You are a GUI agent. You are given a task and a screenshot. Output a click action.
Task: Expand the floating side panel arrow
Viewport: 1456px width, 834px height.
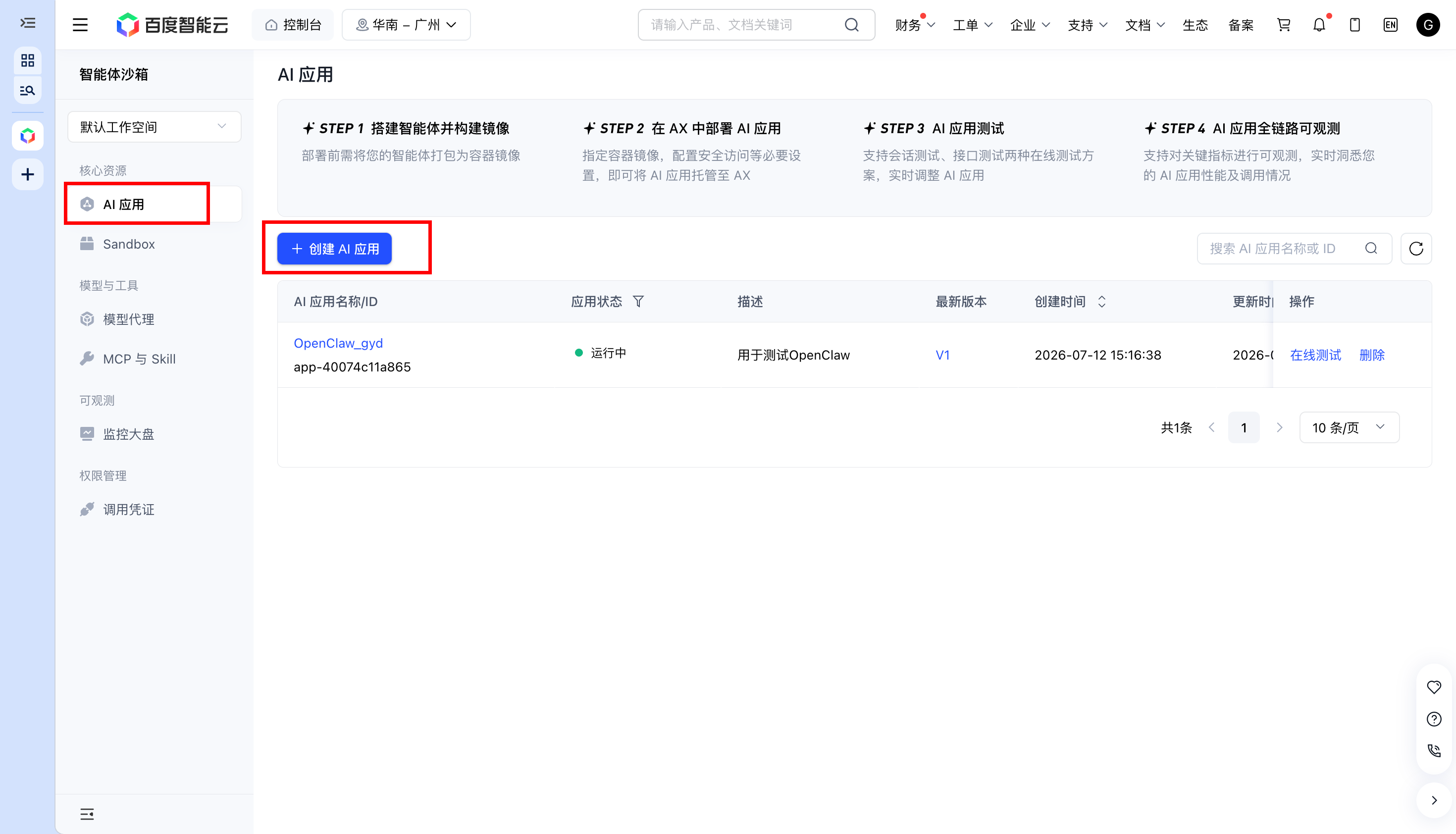coord(1434,800)
